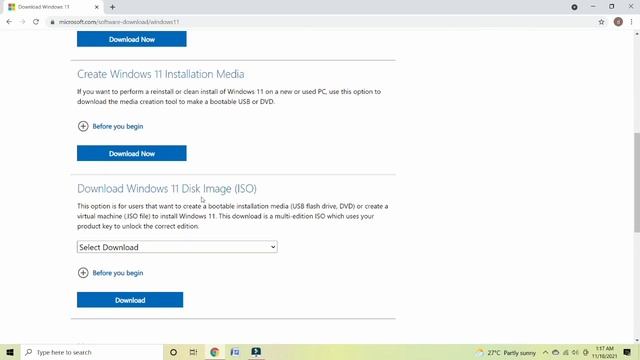640x360 pixels.
Task: Click the Download Windows 11 Disk Image (ISO) heading
Action: click(x=167, y=189)
